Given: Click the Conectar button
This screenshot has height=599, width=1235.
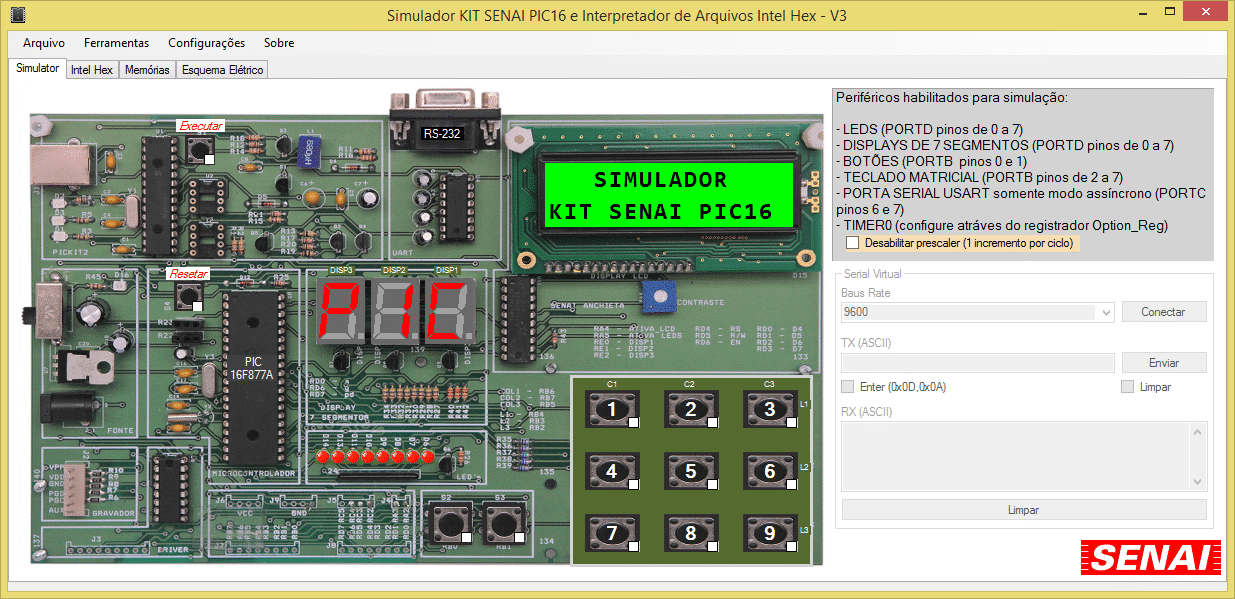Looking at the screenshot, I should pyautogui.click(x=1164, y=312).
